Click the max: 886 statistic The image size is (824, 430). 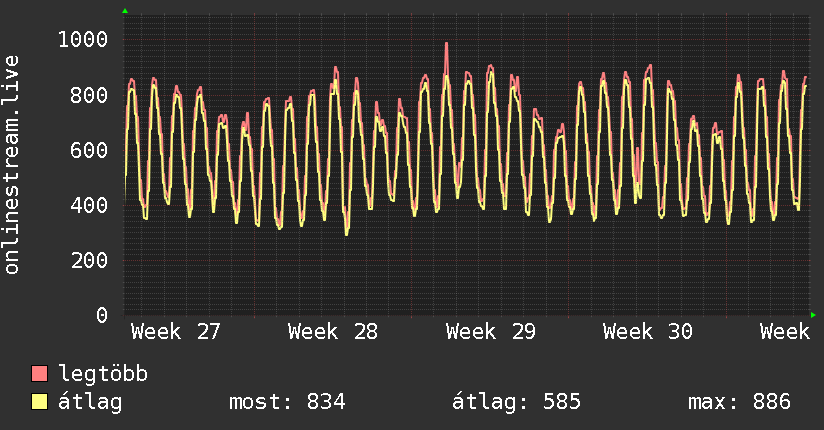(x=739, y=402)
